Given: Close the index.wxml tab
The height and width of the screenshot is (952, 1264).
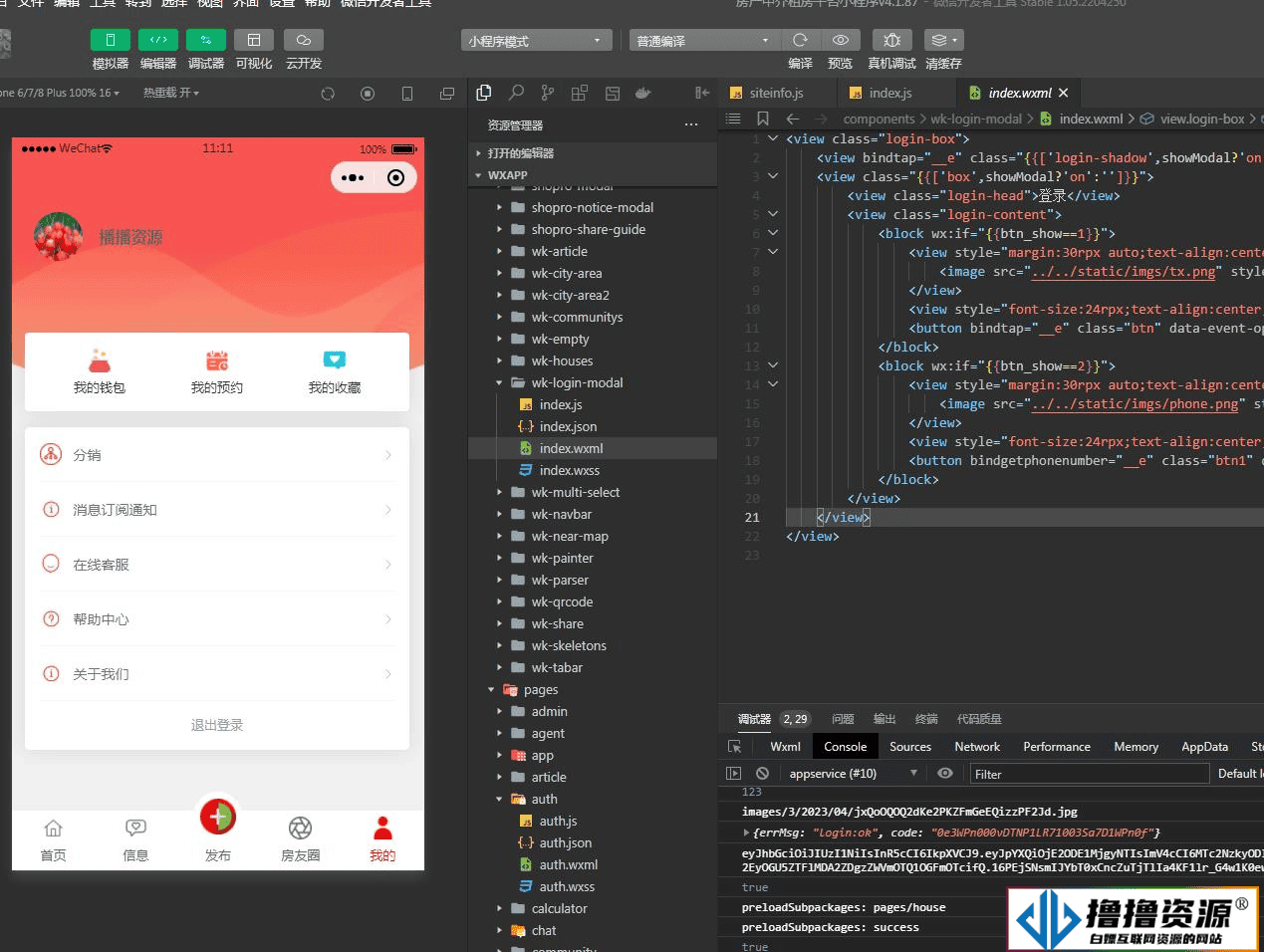Looking at the screenshot, I should click(1064, 93).
